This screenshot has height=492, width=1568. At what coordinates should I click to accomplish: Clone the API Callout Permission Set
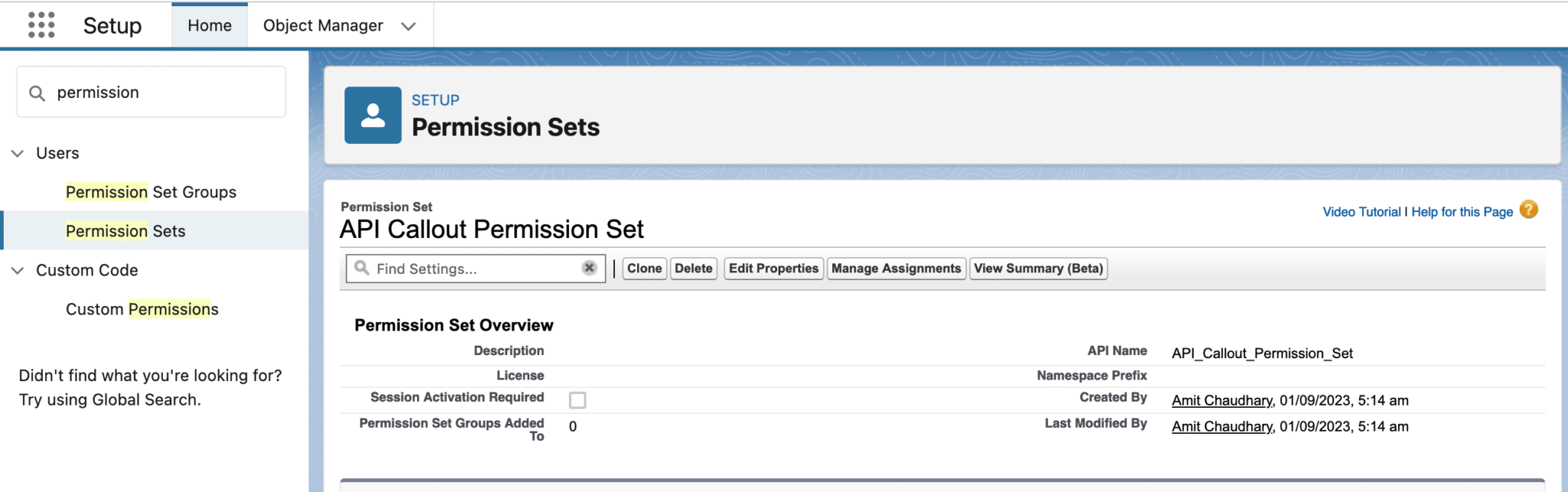(644, 268)
